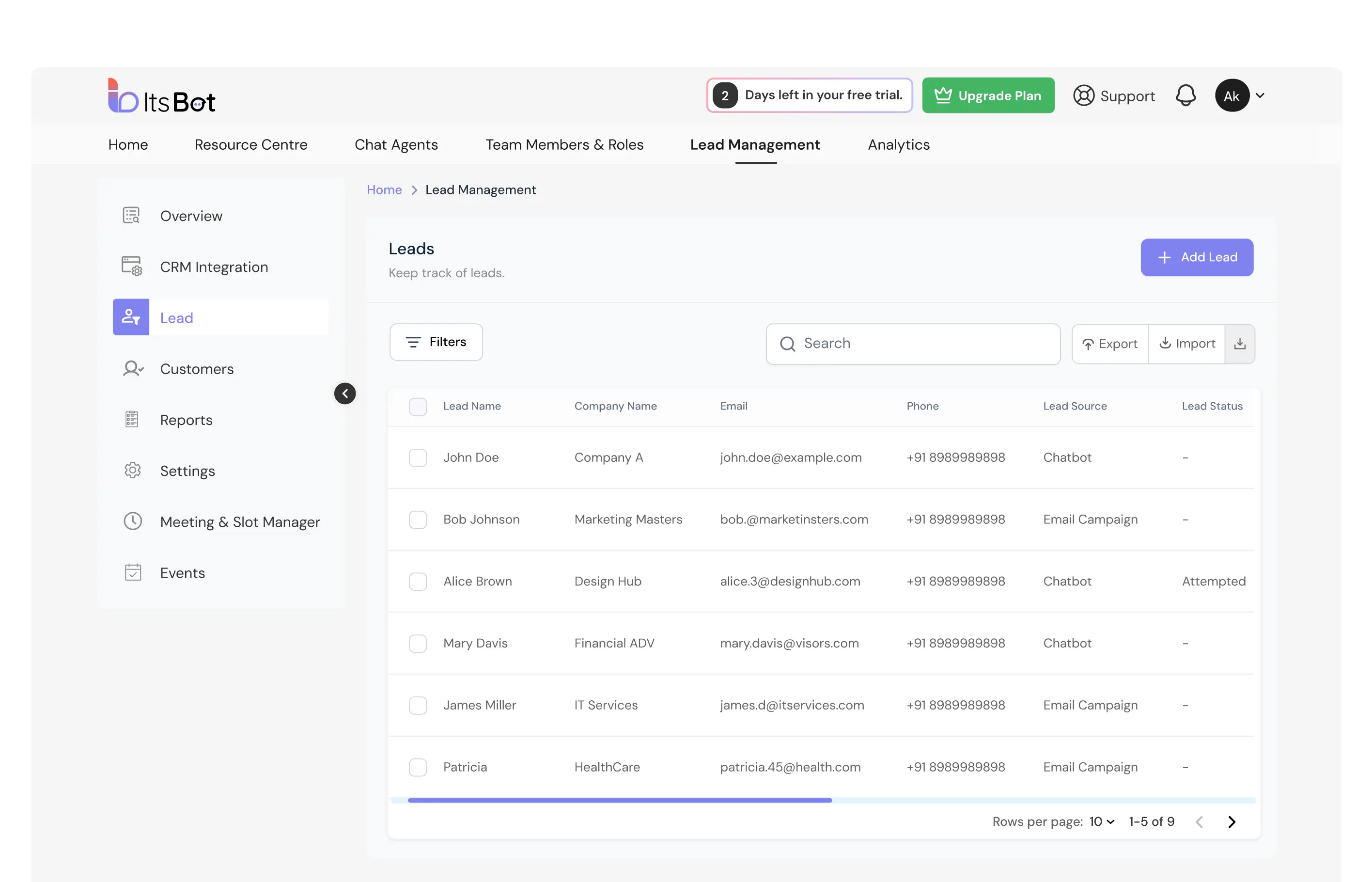The height and width of the screenshot is (882, 1372).
Task: Click the Overview sidebar icon
Action: tap(132, 215)
